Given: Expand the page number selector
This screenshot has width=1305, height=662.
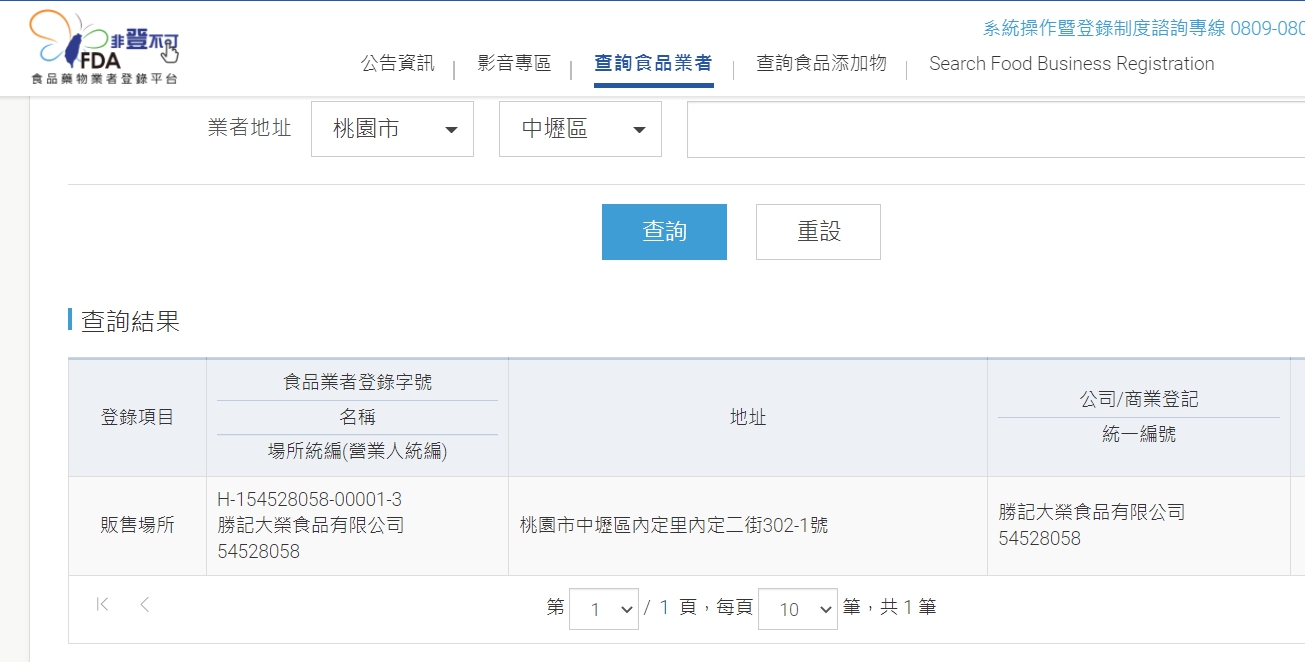Looking at the screenshot, I should [604, 608].
